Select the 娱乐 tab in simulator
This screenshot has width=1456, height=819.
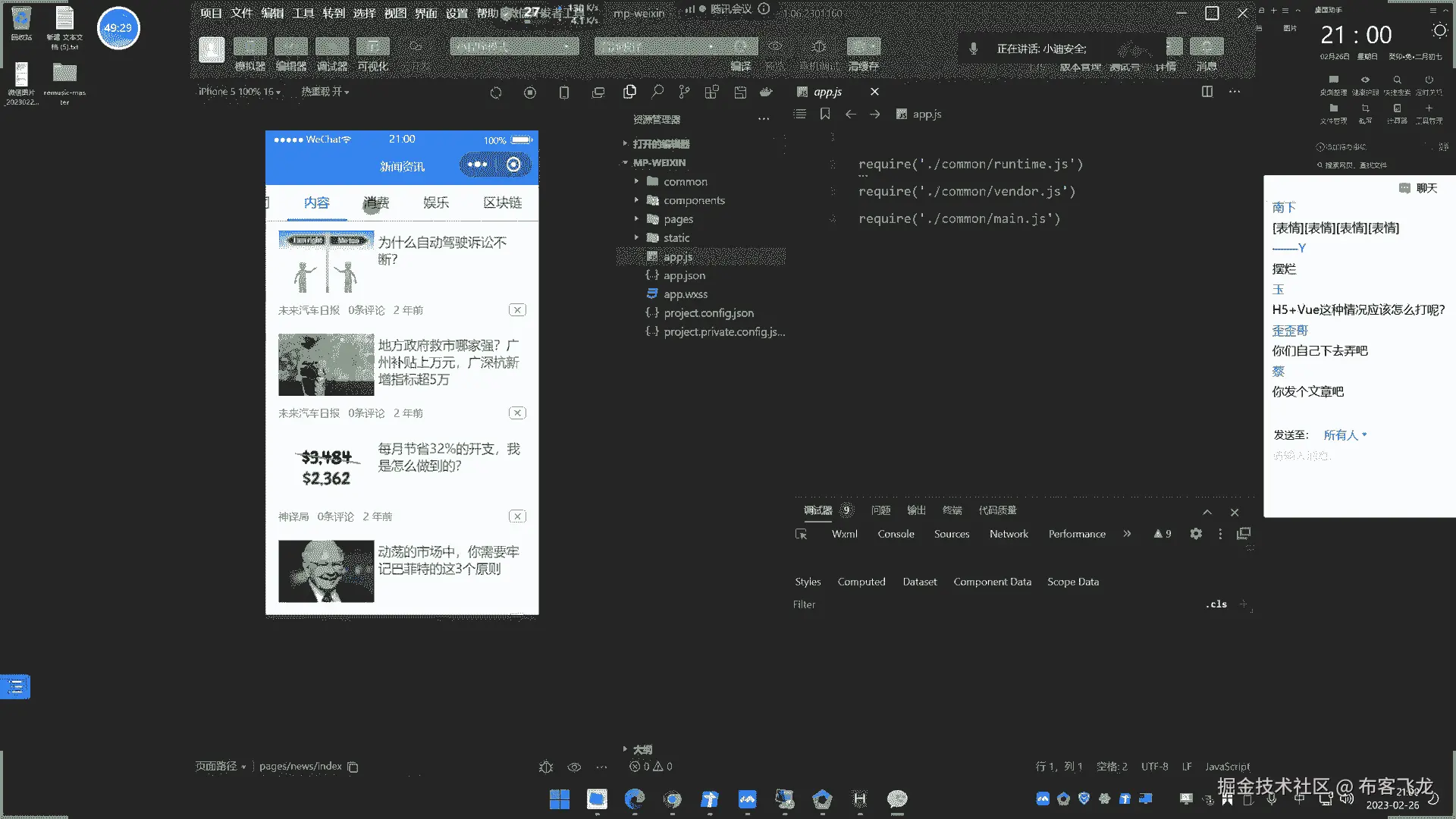[x=436, y=202]
